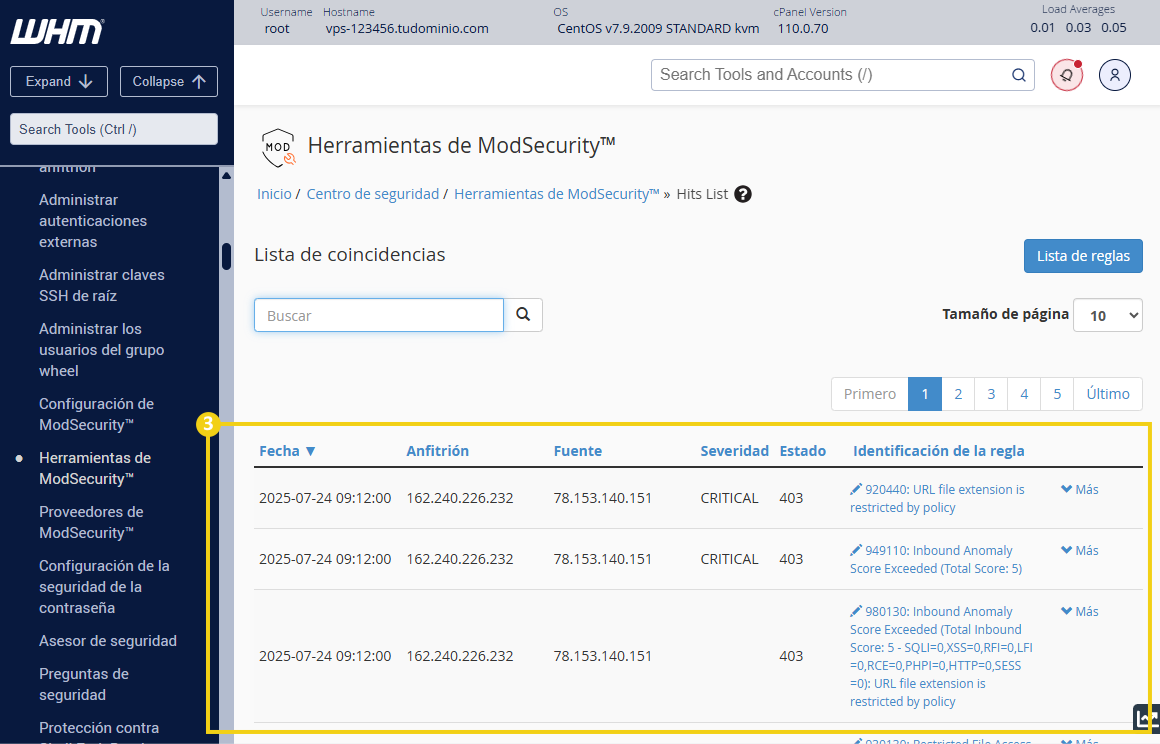Jump to Último page
This screenshot has height=744, width=1160.
[1107, 394]
